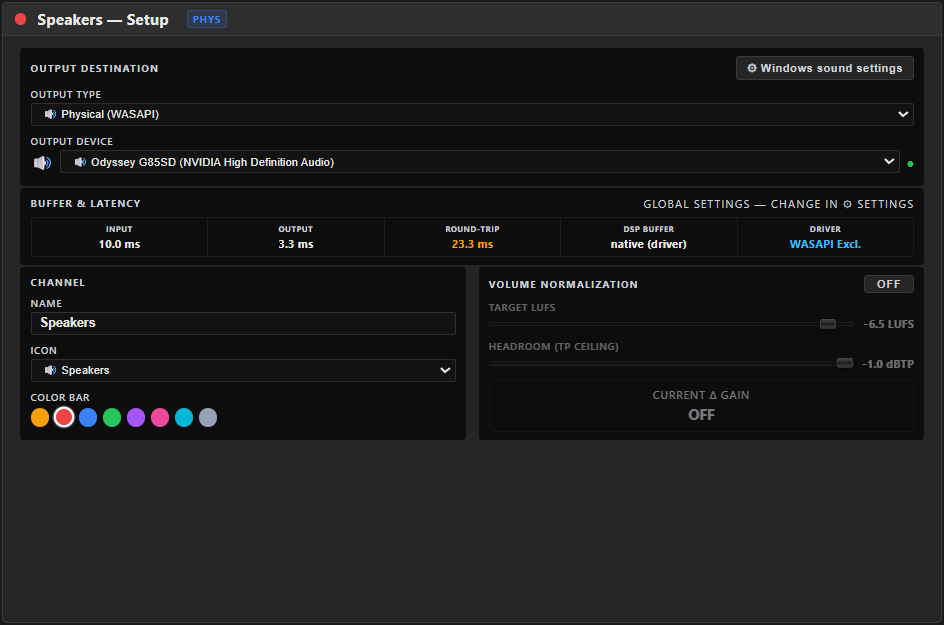This screenshot has width=944, height=625.
Task: Click the Target LUFS slider handle
Action: coord(828,324)
